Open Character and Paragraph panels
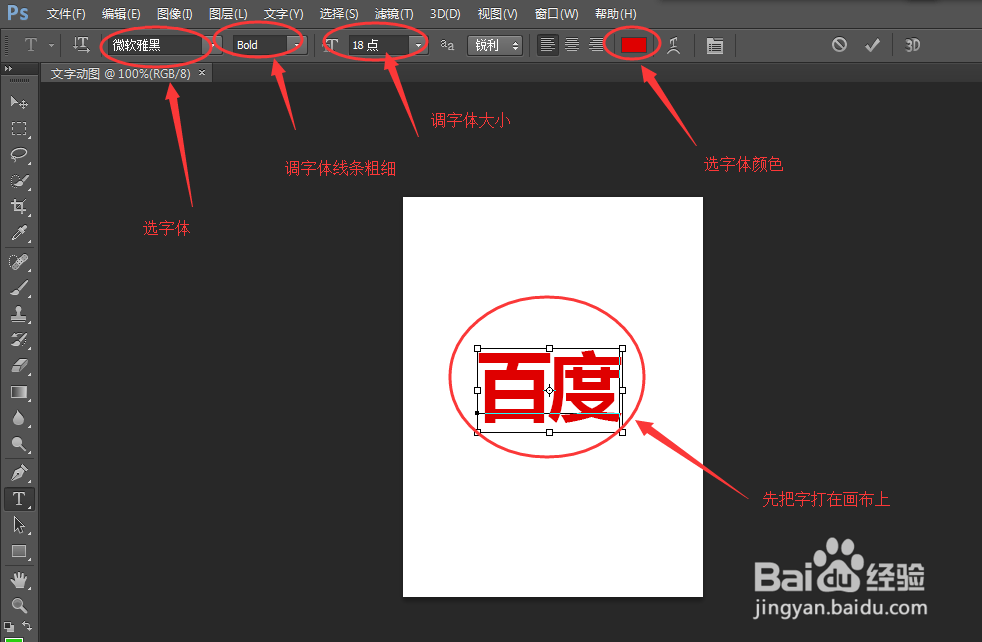The width and height of the screenshot is (982, 642). [715, 45]
